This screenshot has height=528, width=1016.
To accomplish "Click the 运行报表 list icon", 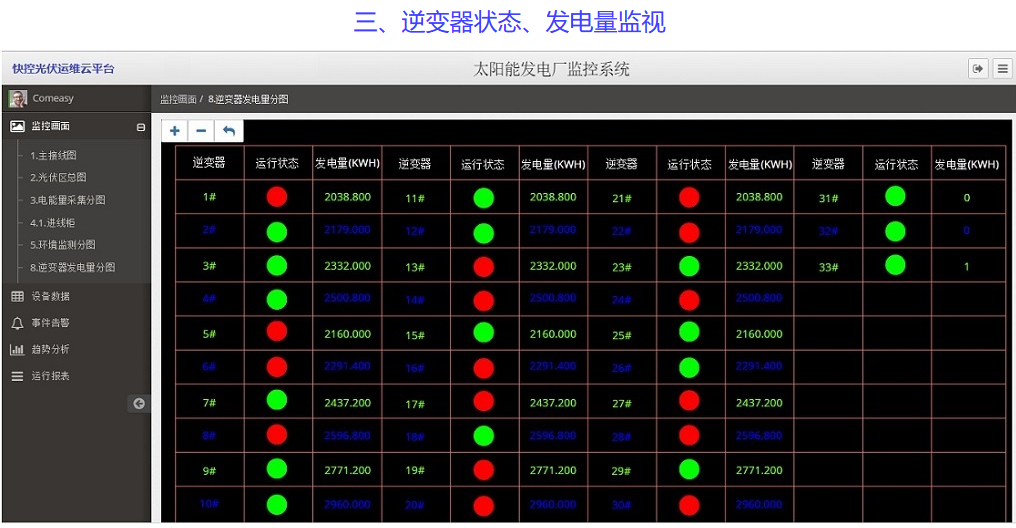I will tap(17, 376).
